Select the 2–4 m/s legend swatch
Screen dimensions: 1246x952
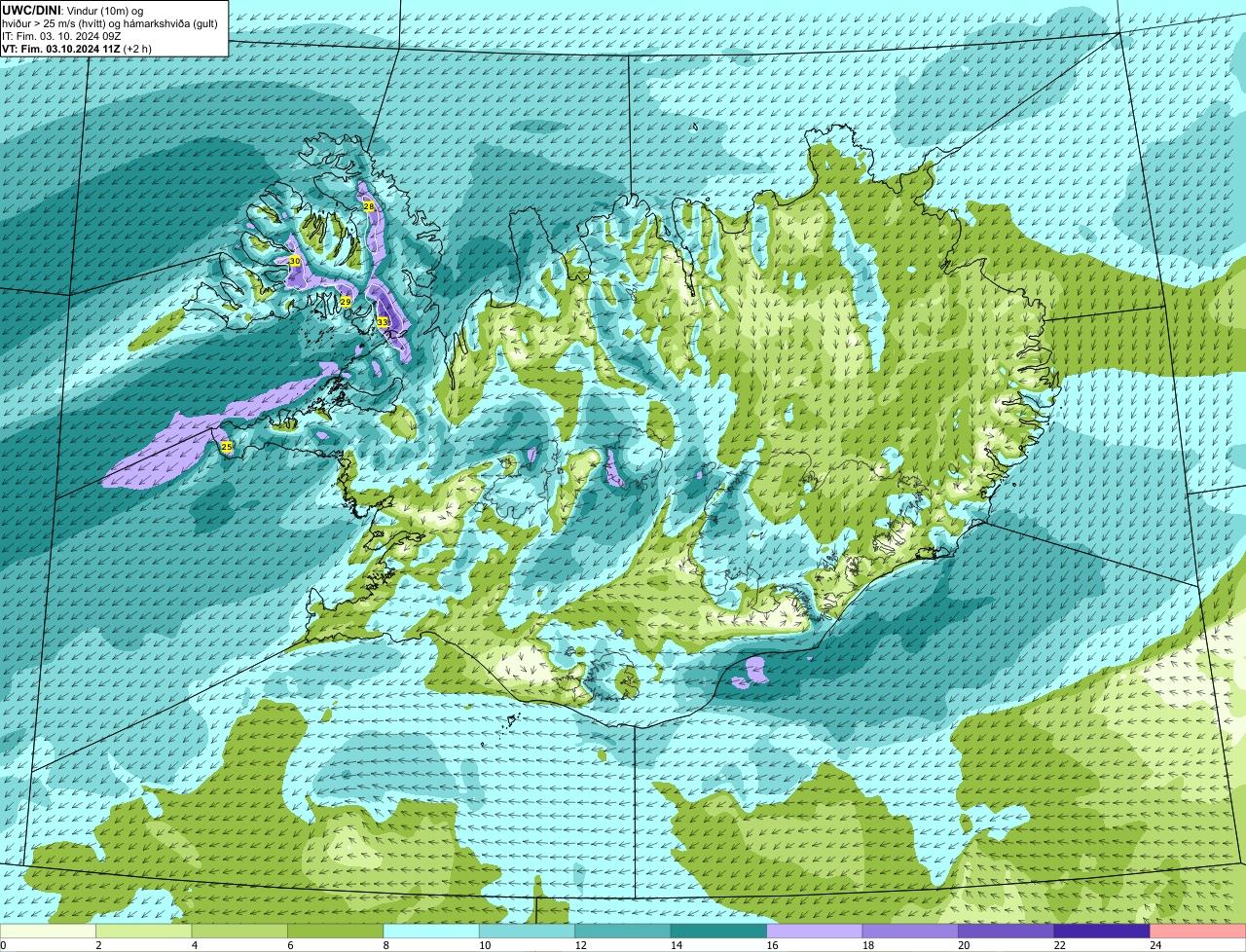(144, 932)
